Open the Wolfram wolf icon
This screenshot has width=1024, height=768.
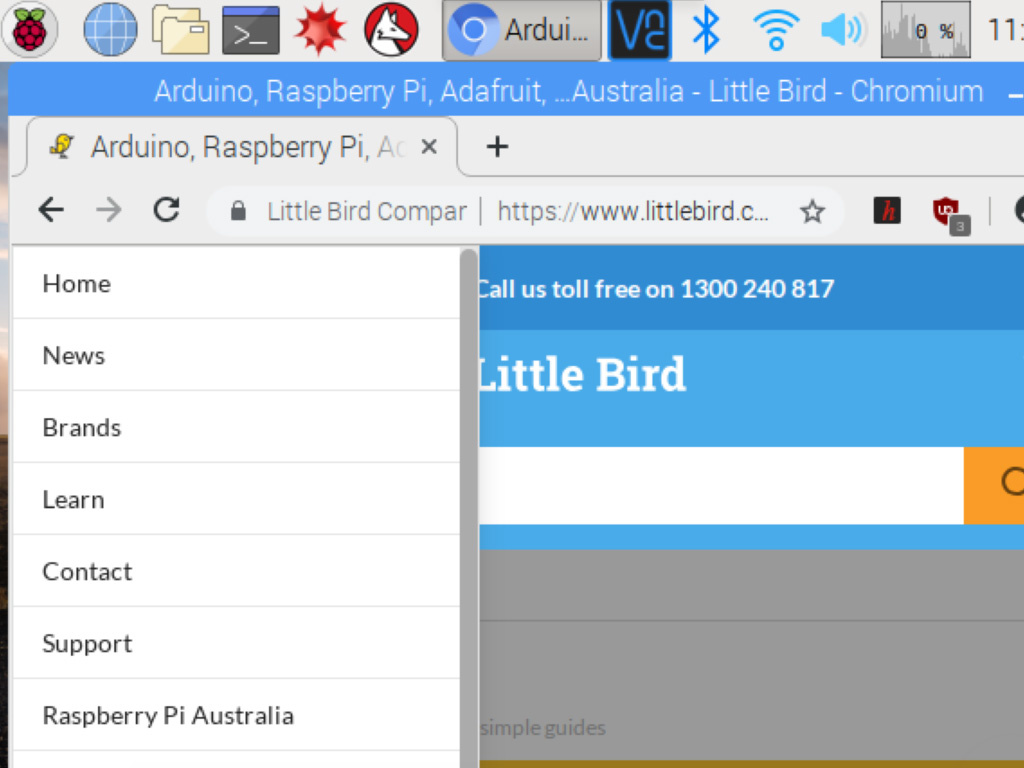(x=391, y=29)
